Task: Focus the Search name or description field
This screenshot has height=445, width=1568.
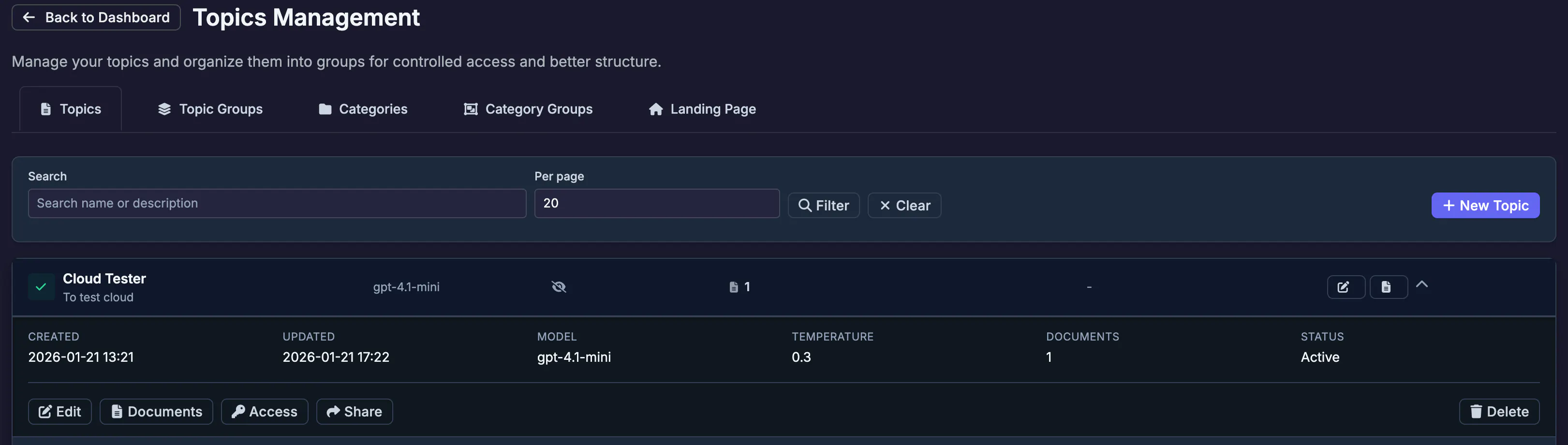Action: pyautogui.click(x=277, y=203)
